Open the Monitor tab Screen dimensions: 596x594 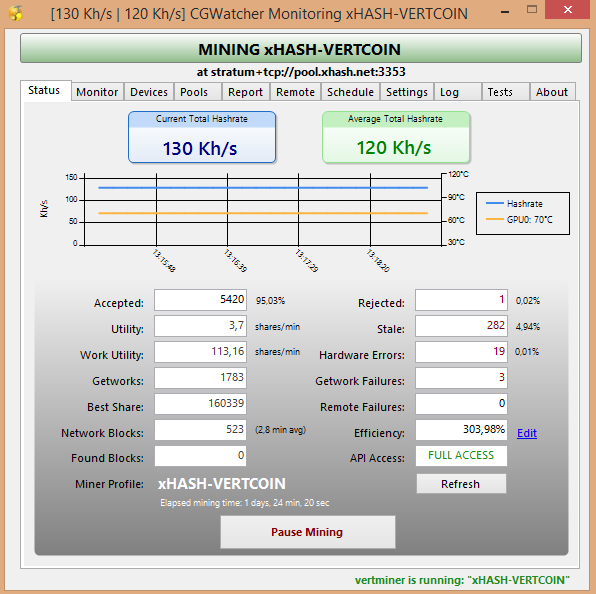pos(97,92)
